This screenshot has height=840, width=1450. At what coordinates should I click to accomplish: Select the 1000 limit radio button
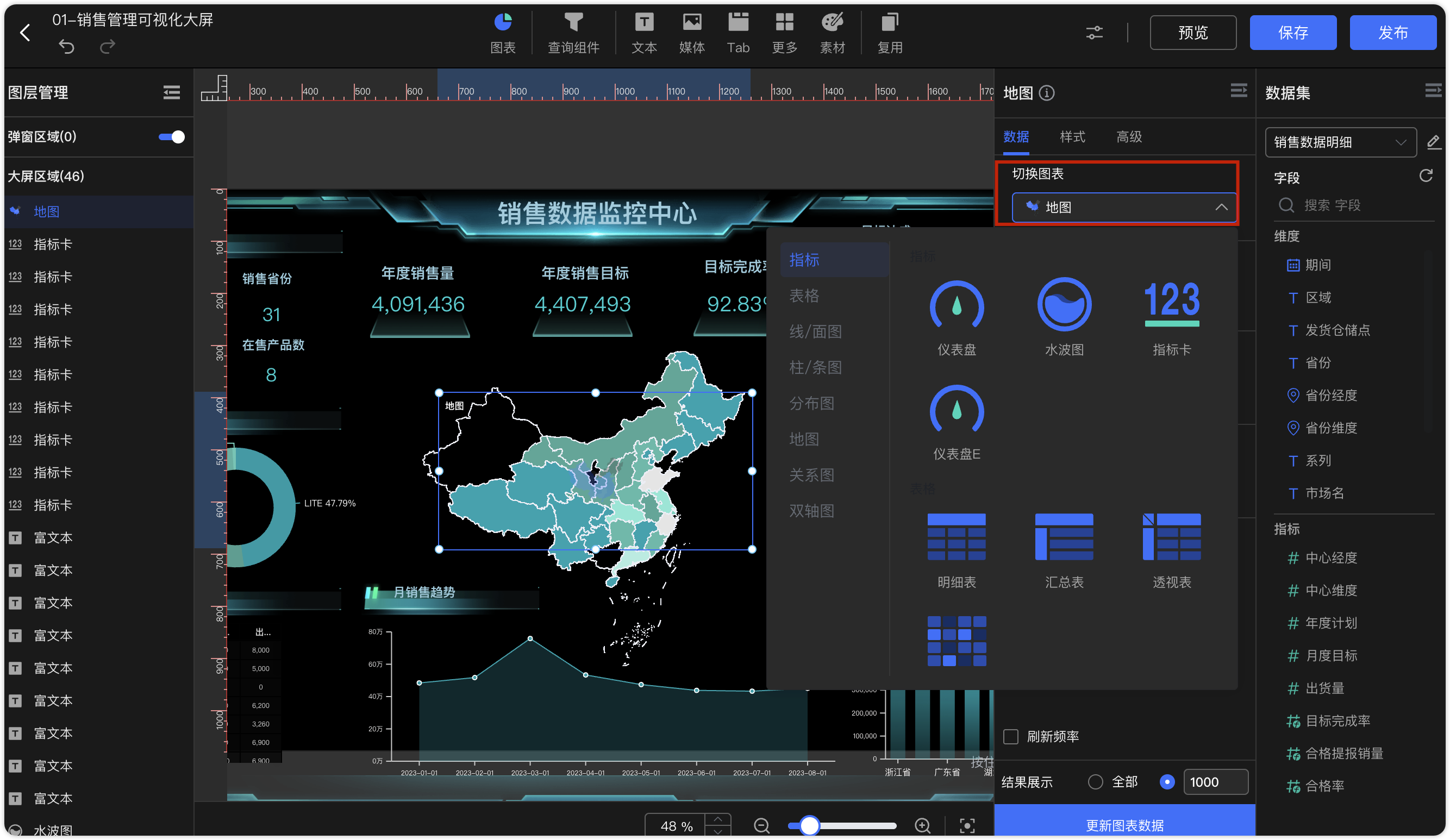coord(1166,782)
